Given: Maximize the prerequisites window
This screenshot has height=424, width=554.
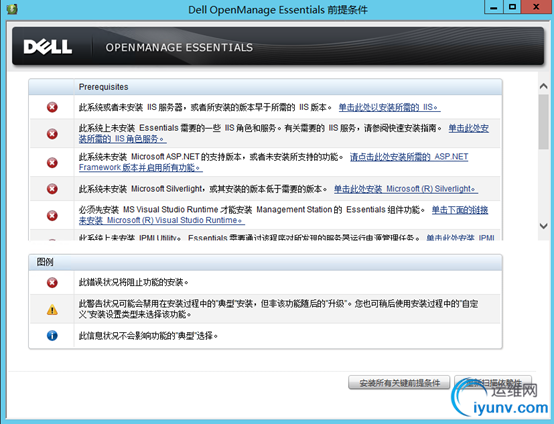Looking at the screenshot, I should [x=512, y=7].
